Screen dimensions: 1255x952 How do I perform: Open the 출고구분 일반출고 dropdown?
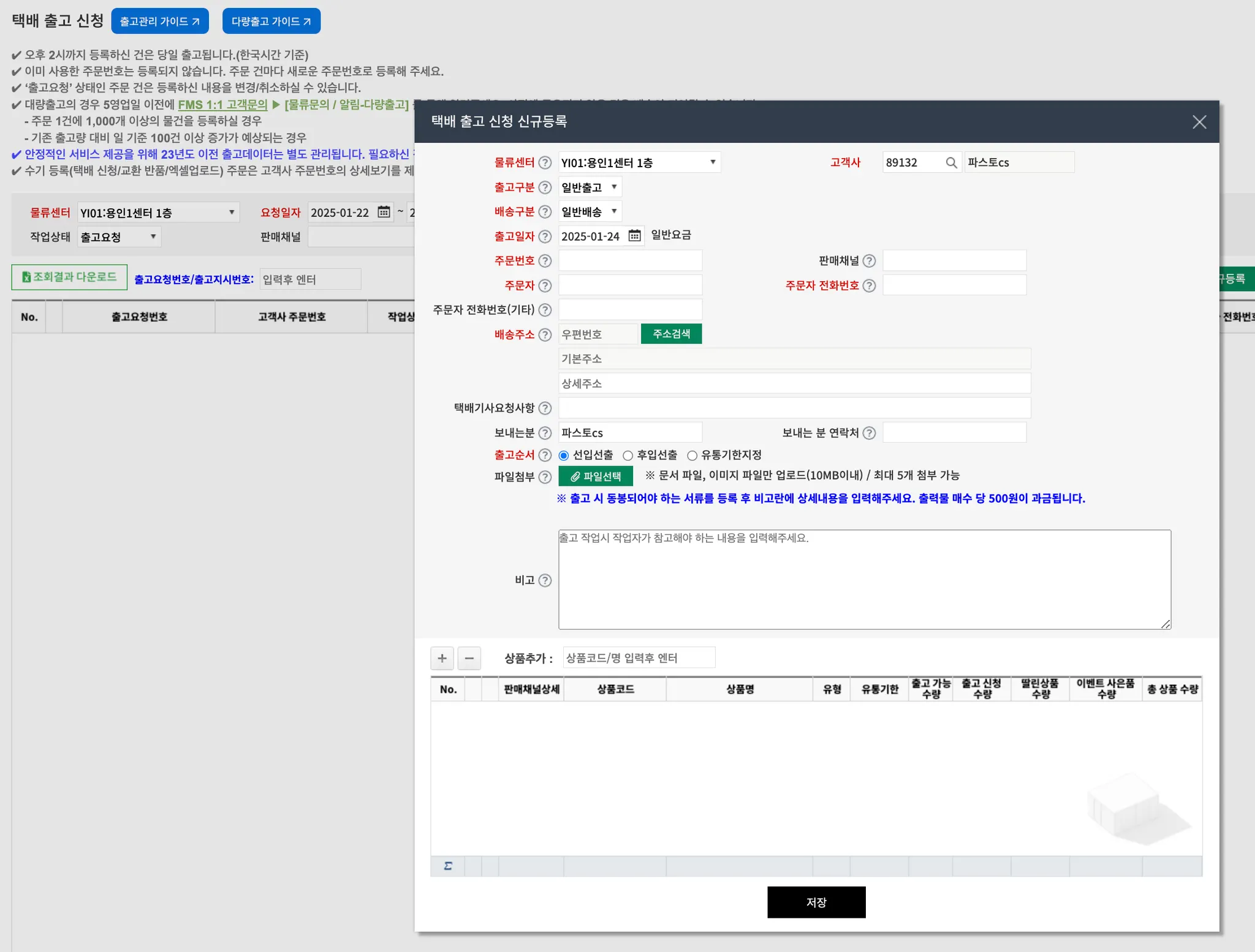pos(590,187)
